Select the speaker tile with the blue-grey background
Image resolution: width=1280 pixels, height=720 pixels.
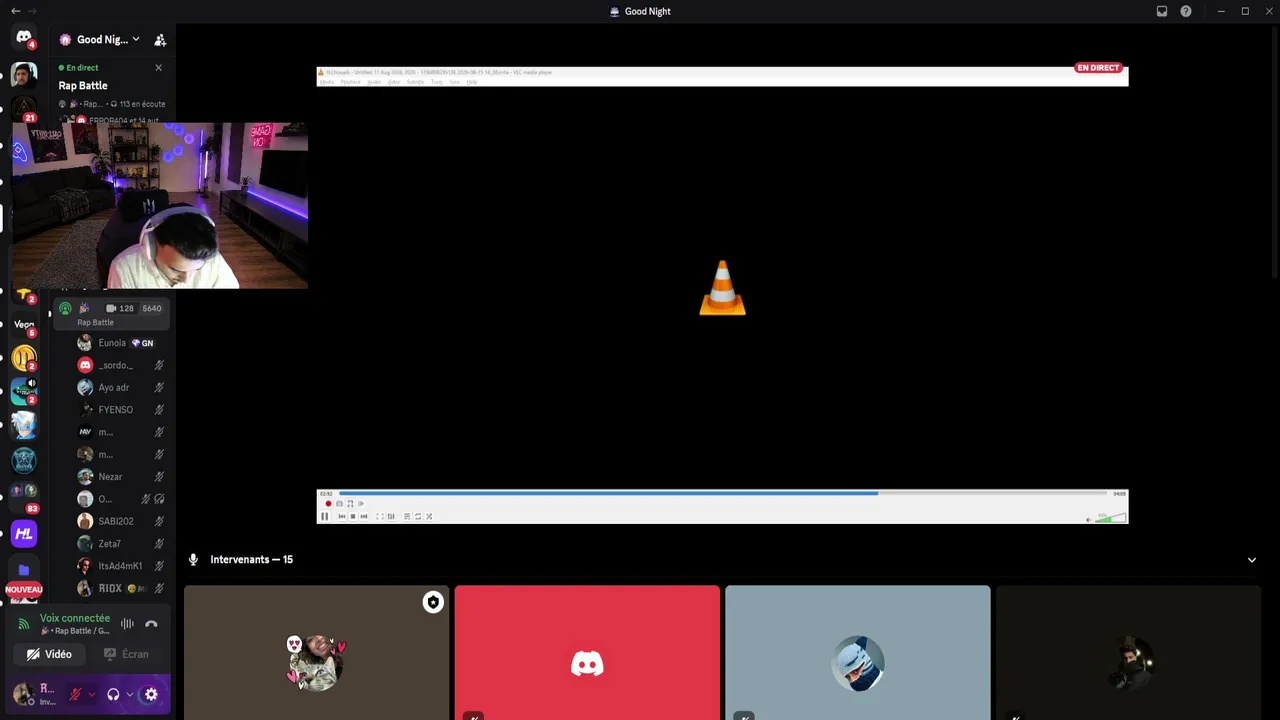point(858,653)
